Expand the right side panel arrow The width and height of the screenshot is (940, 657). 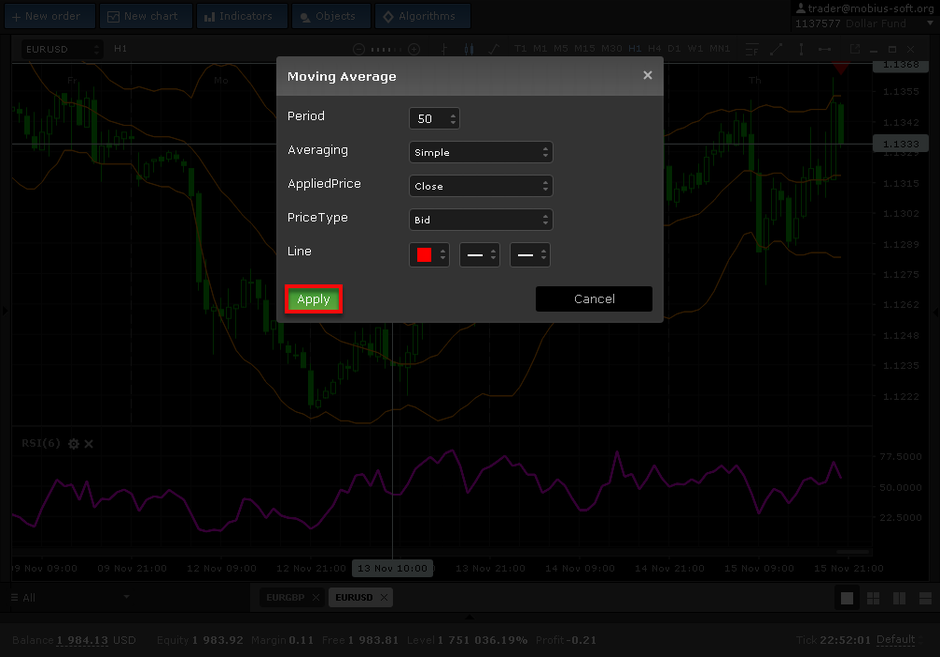tap(935, 312)
